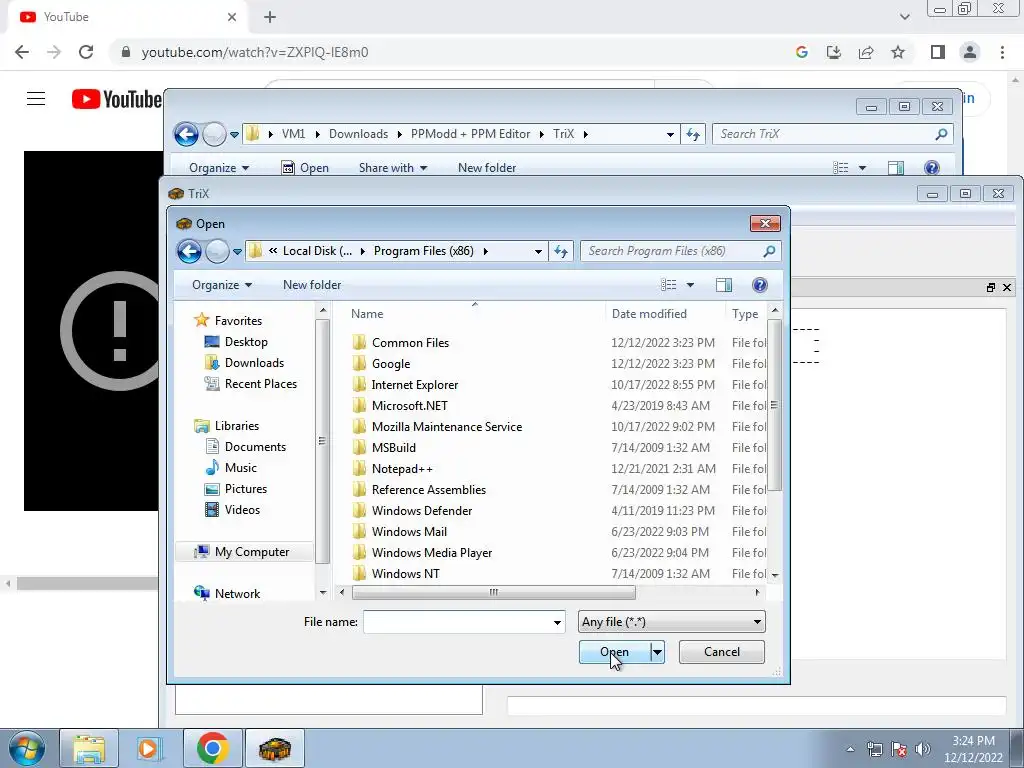Image resolution: width=1024 pixels, height=768 pixels.
Task: Click the Downloads breadcrumb in the Explorer window
Action: 358,134
